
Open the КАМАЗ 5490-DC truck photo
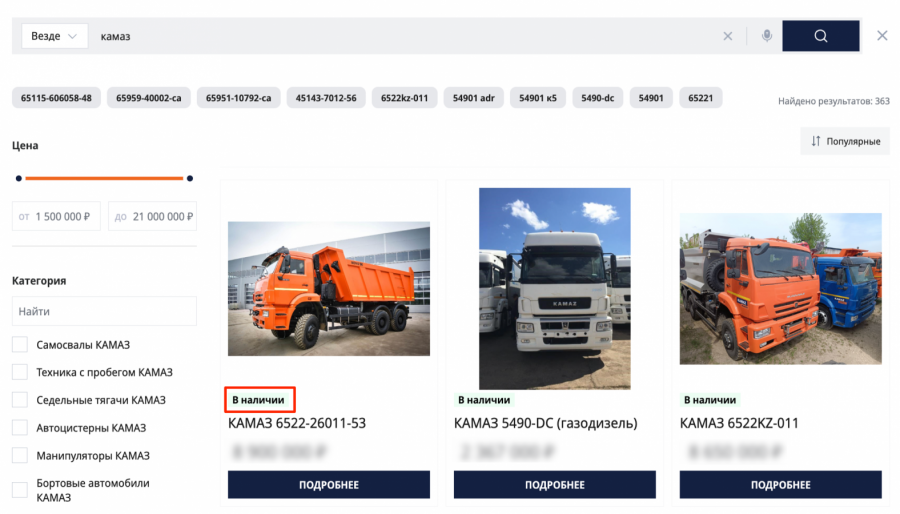click(x=554, y=289)
